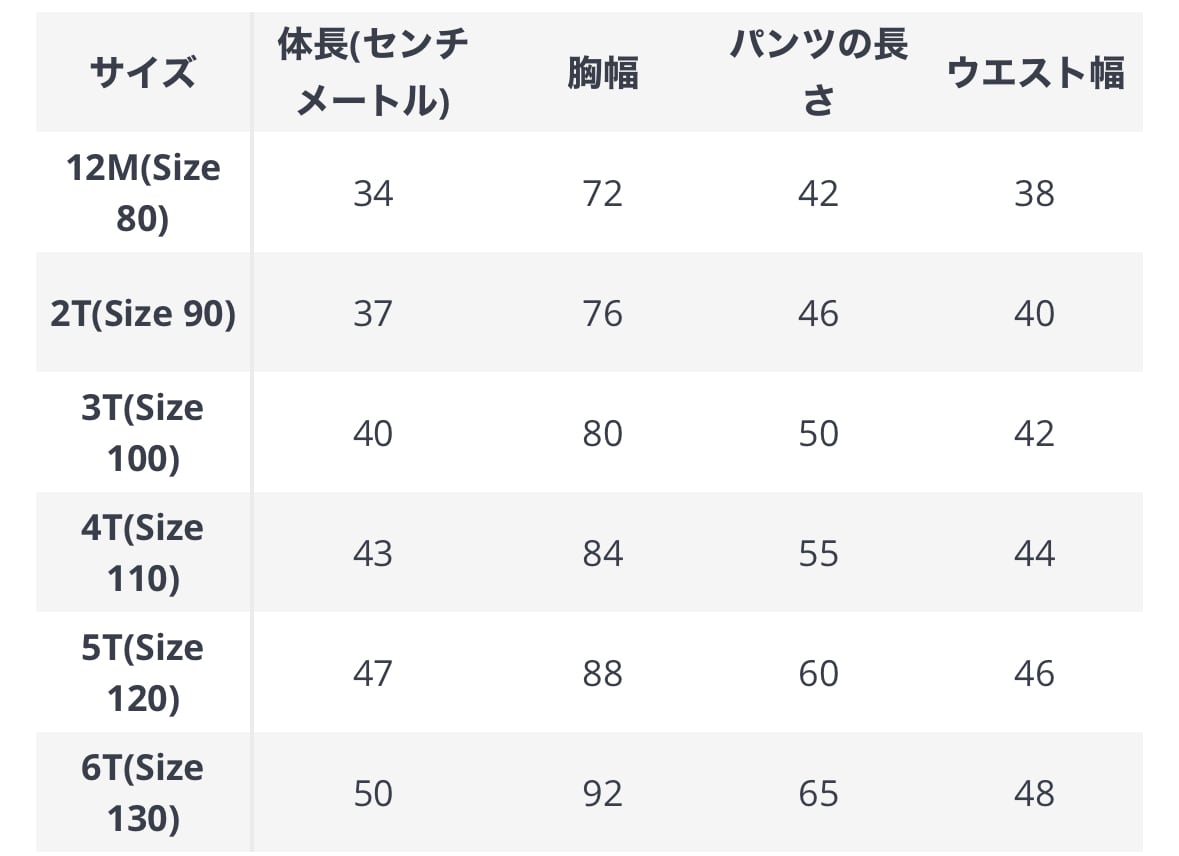Click 胸幅 value 76 for 2T
Screen dimensions: 1179x856
(602, 314)
